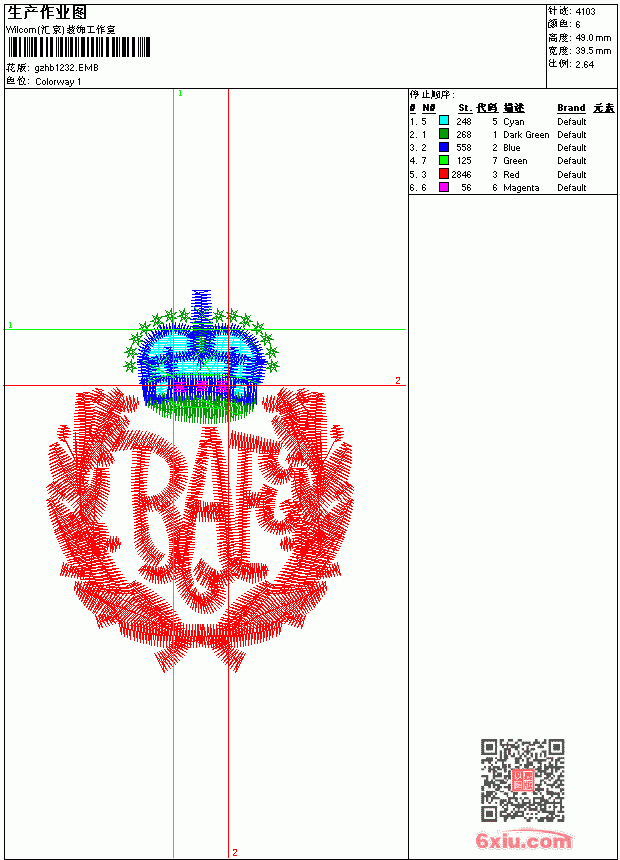The width and height of the screenshot is (620, 860).
Task: Click the magenta color swatch
Action: click(x=444, y=187)
